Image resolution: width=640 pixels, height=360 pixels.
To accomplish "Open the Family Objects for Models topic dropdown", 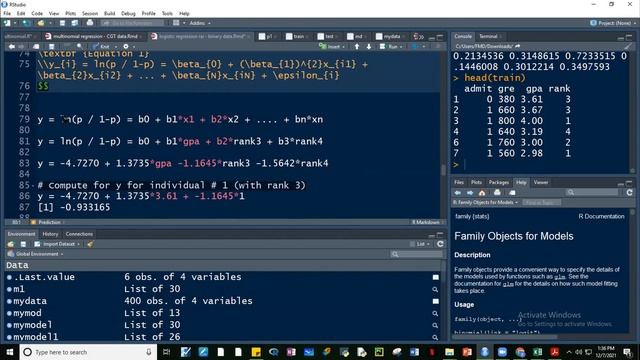I will 485,202.
